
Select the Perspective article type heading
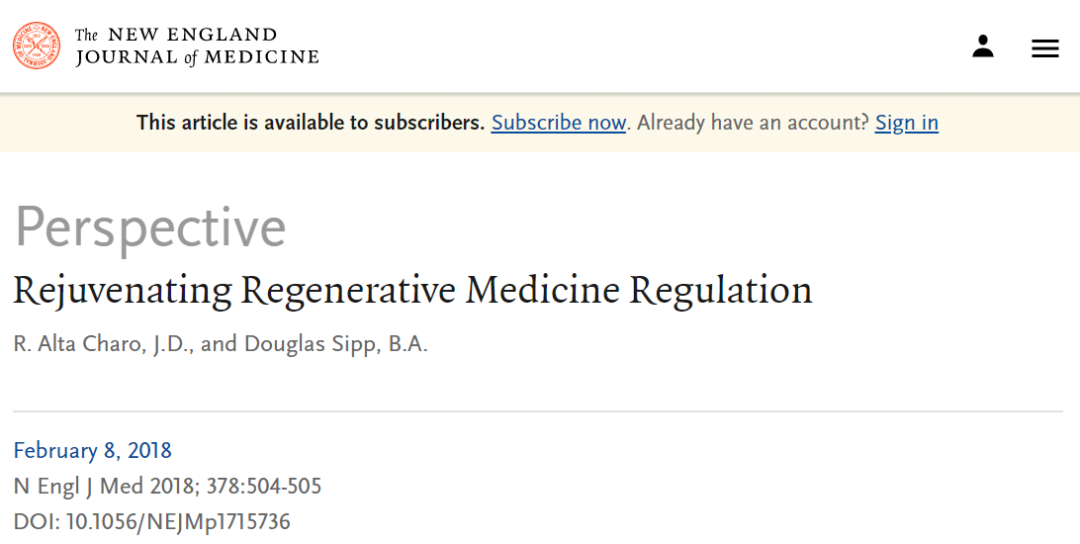(x=150, y=228)
